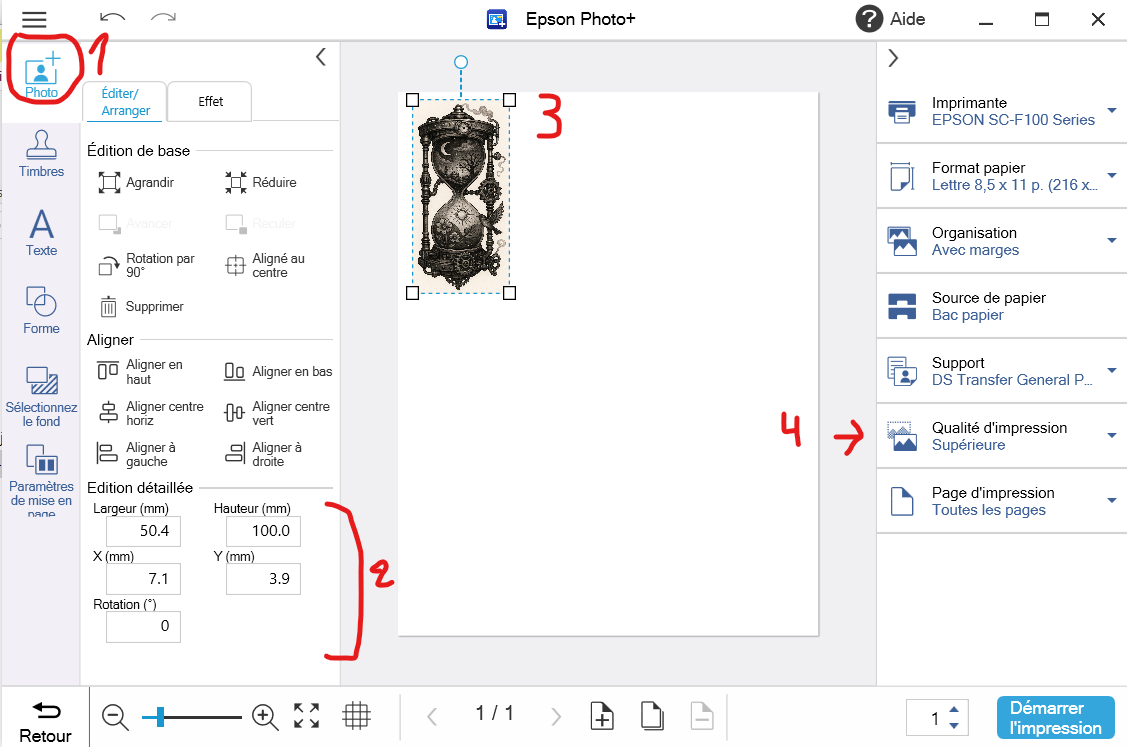
Task: Collapse the right print settings panel
Action: [893, 58]
